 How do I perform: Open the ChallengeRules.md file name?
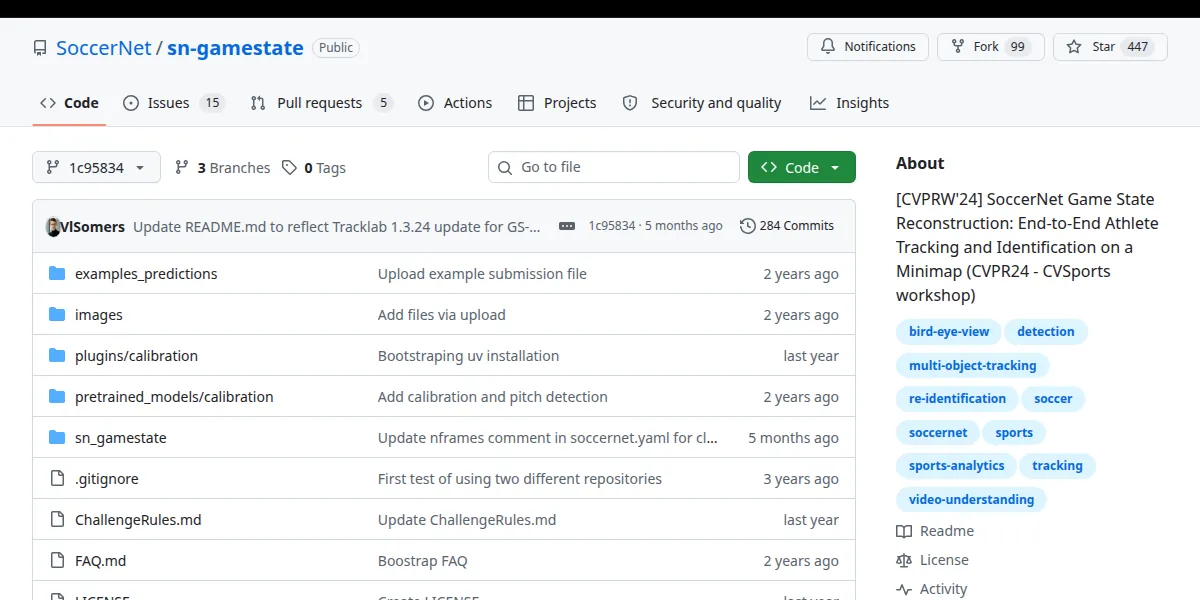coord(138,520)
